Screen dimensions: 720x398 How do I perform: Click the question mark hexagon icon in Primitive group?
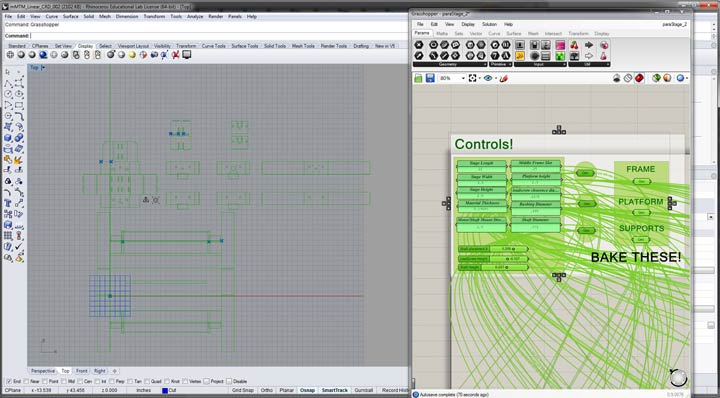495,56
